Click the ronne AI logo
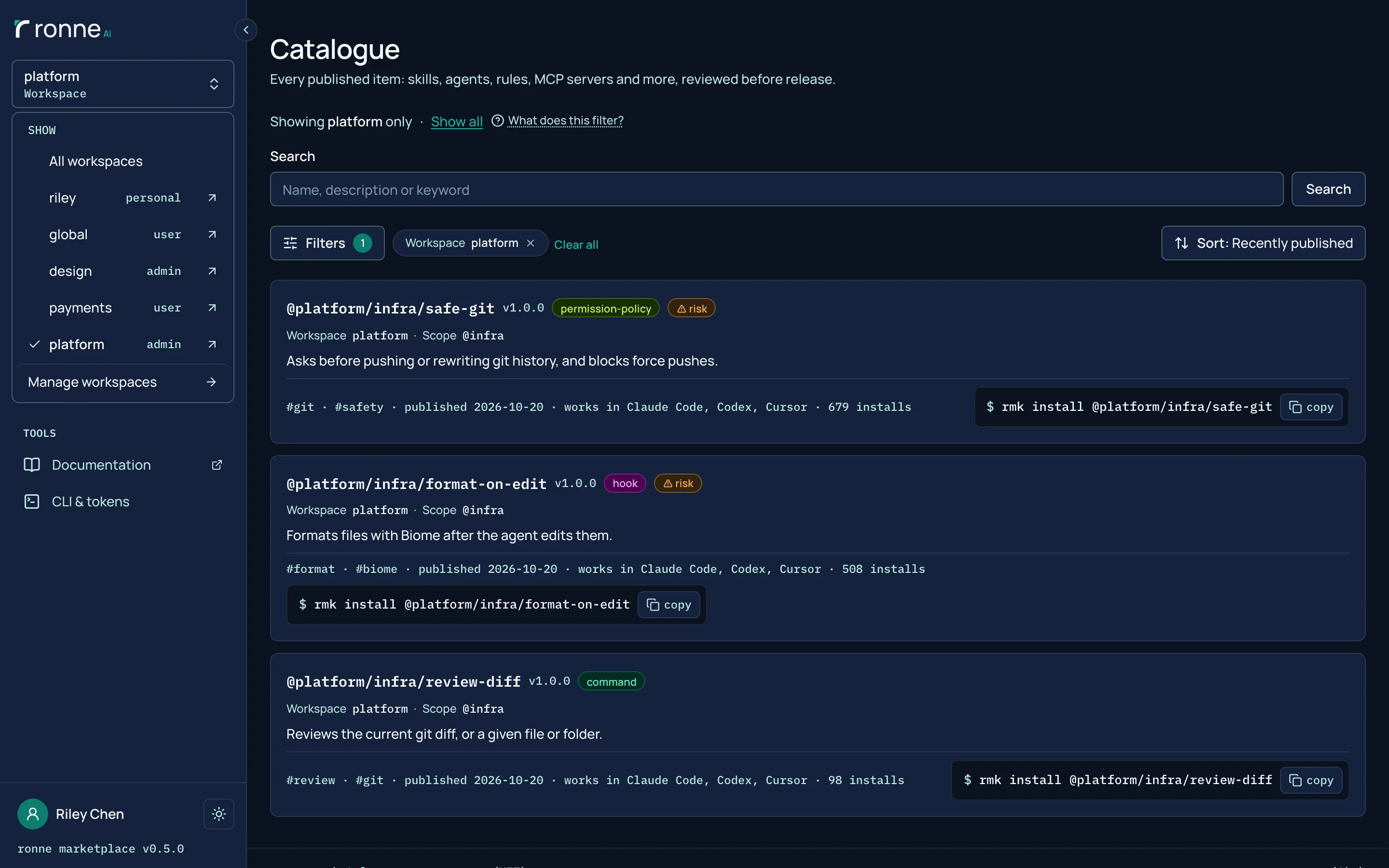The height and width of the screenshot is (868, 1389). [x=63, y=29]
